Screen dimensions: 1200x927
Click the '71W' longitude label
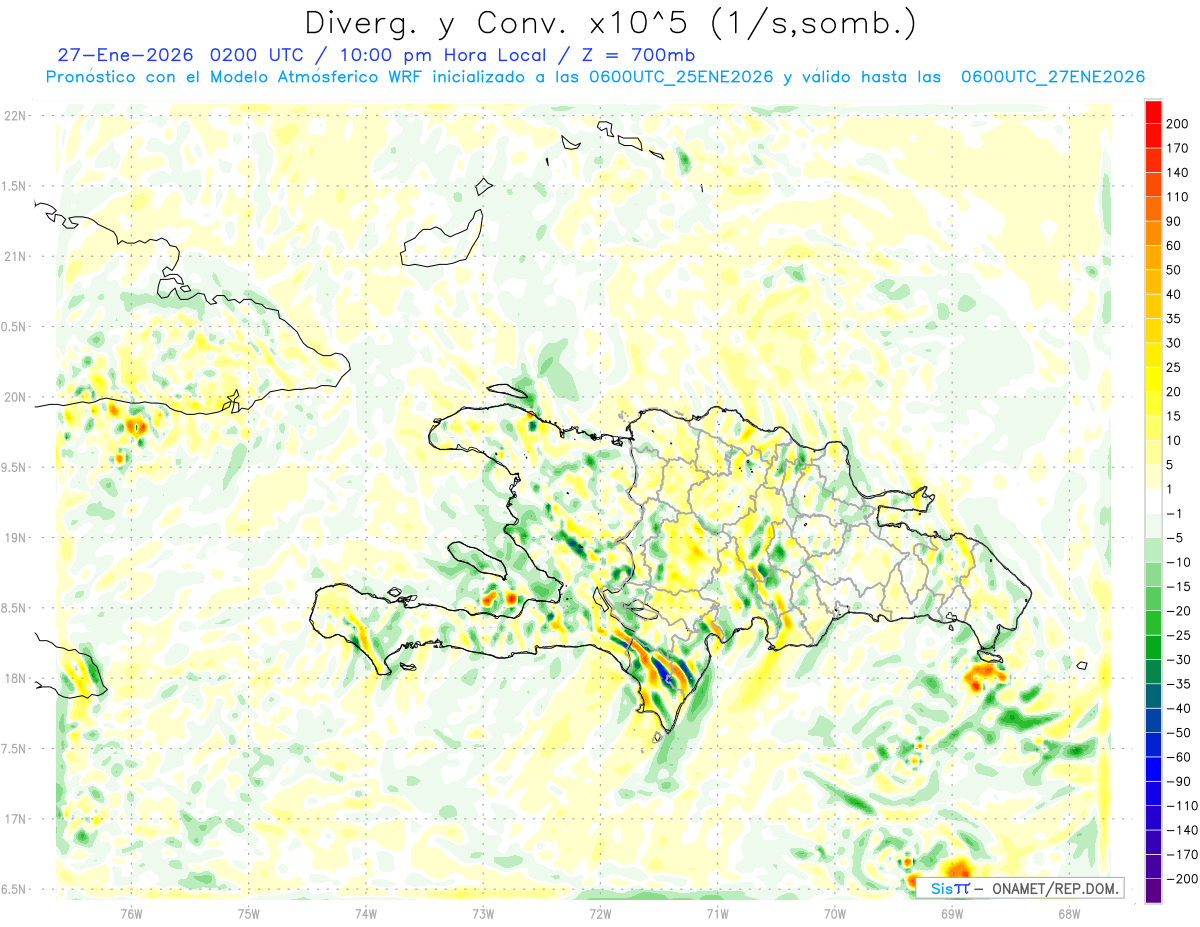(x=717, y=913)
